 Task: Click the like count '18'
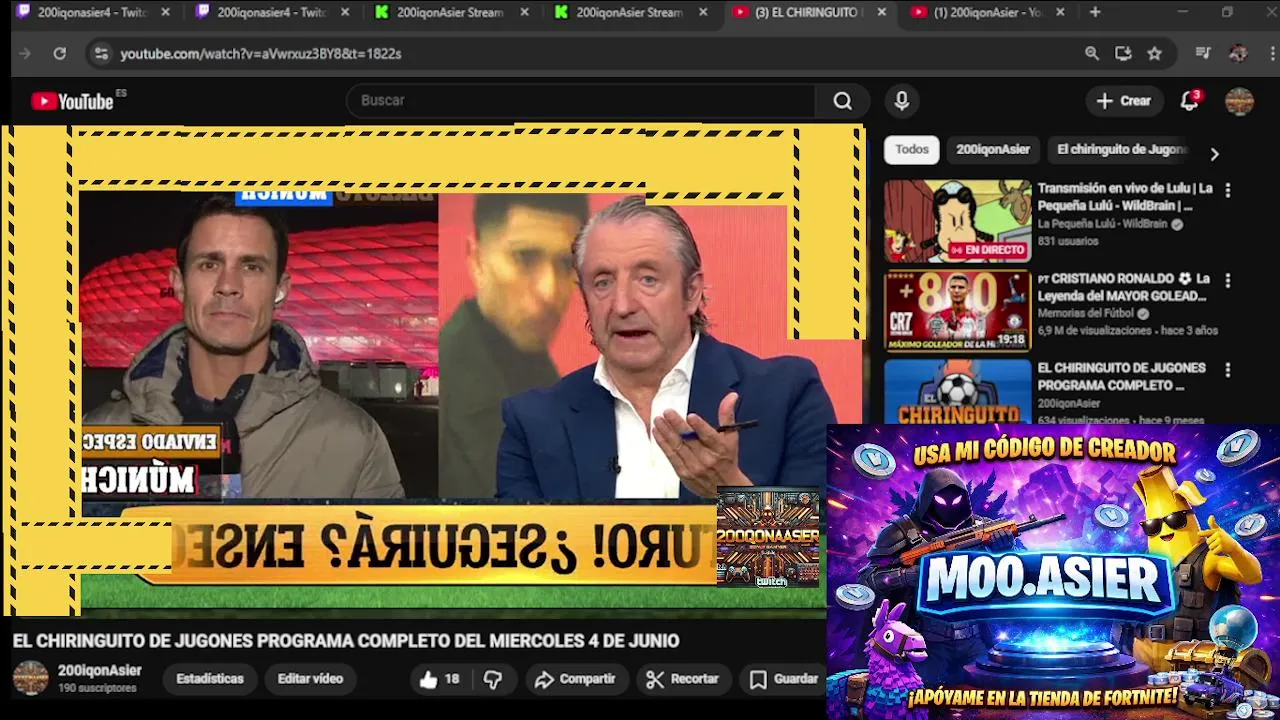pos(452,679)
